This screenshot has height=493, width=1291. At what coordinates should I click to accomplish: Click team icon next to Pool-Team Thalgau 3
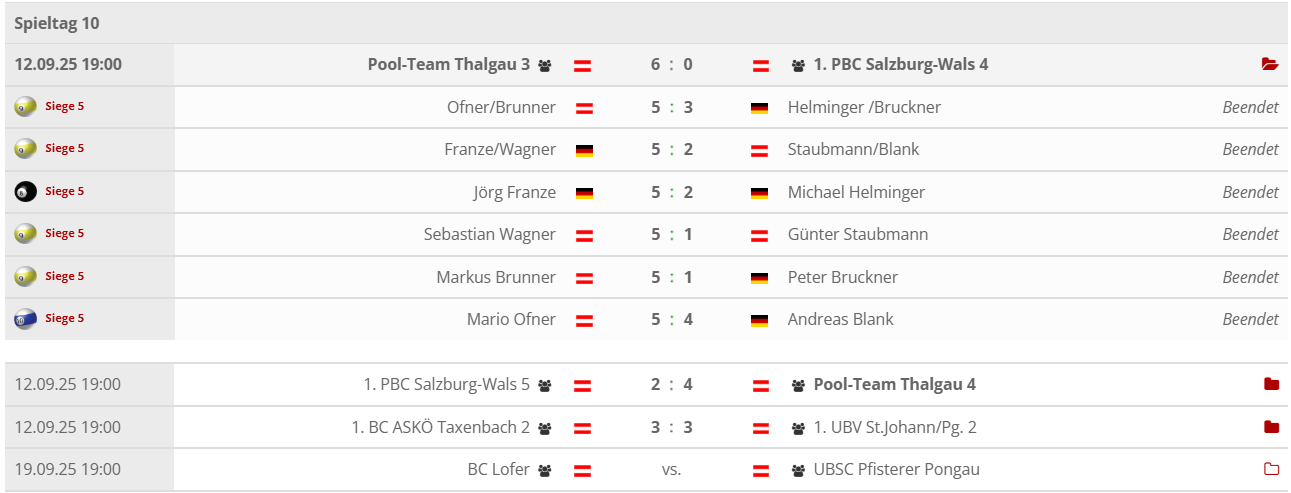click(545, 66)
